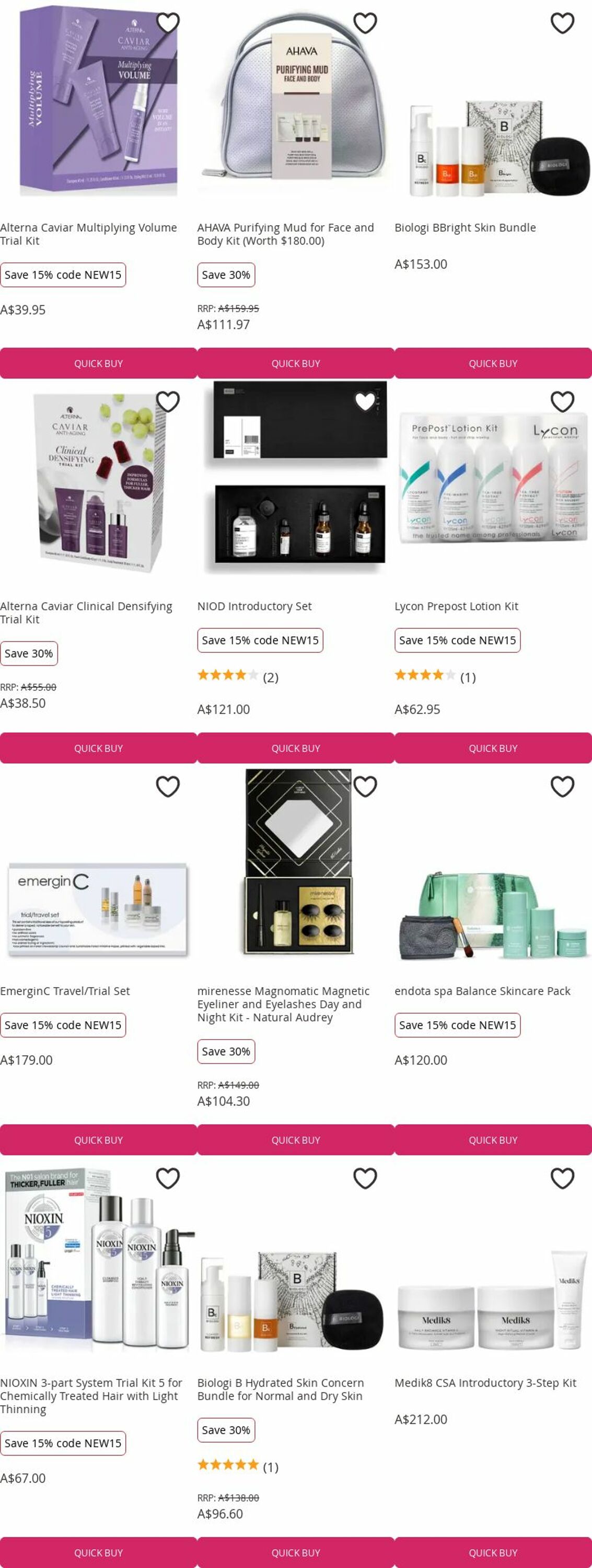
Task: Quick buy the NIOD Introductory Set
Action: pyautogui.click(x=296, y=748)
